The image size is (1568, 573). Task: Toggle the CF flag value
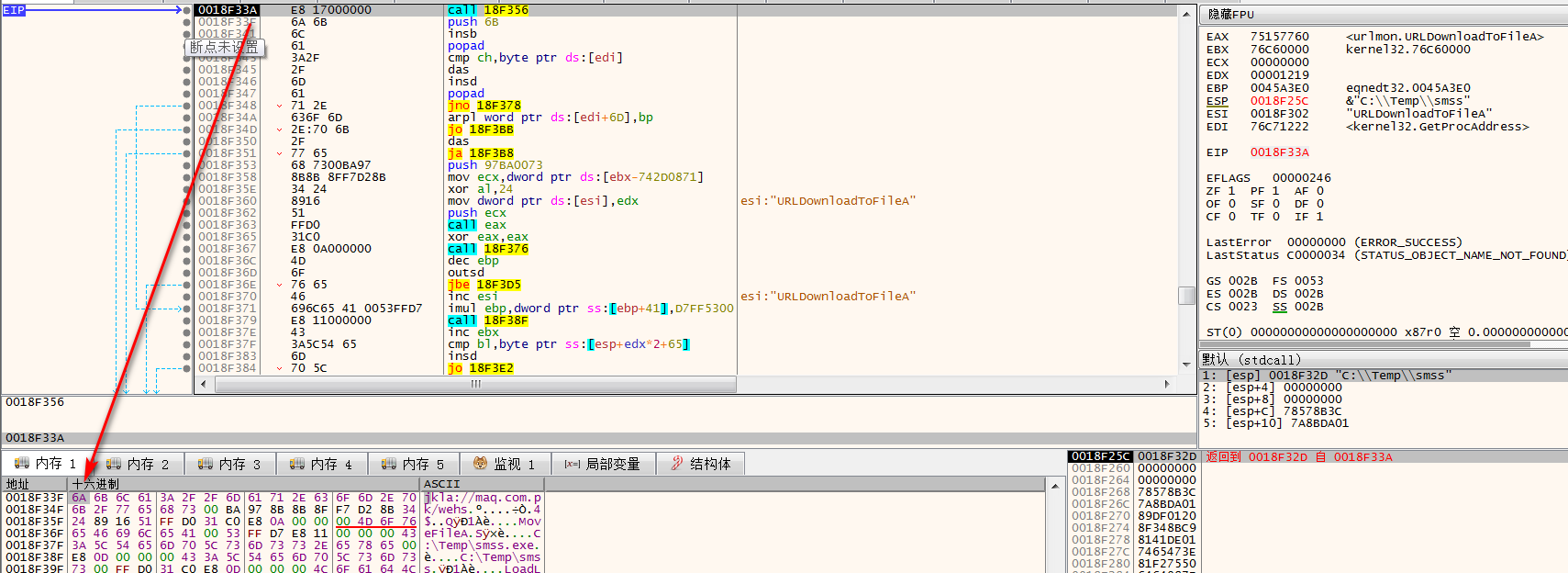(1231, 217)
